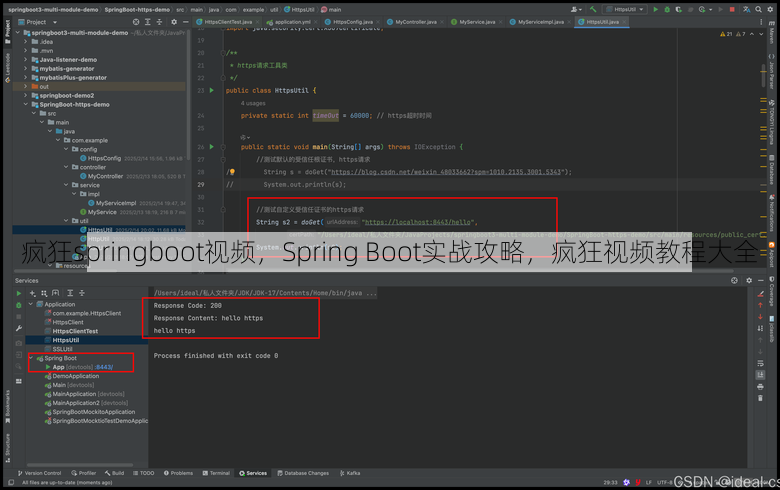Toggle the Database side panel
Viewport: 780px width, 490px height.
tap(772, 170)
